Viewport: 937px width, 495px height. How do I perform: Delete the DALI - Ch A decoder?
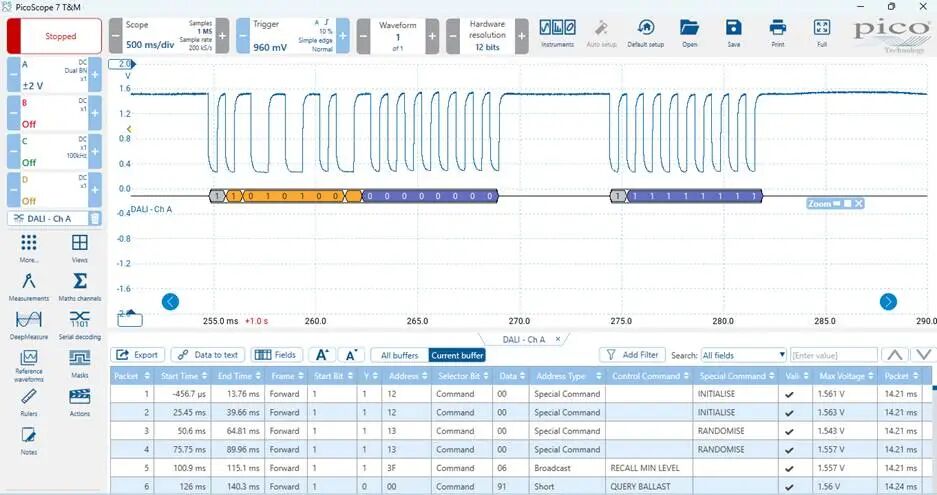(x=94, y=218)
